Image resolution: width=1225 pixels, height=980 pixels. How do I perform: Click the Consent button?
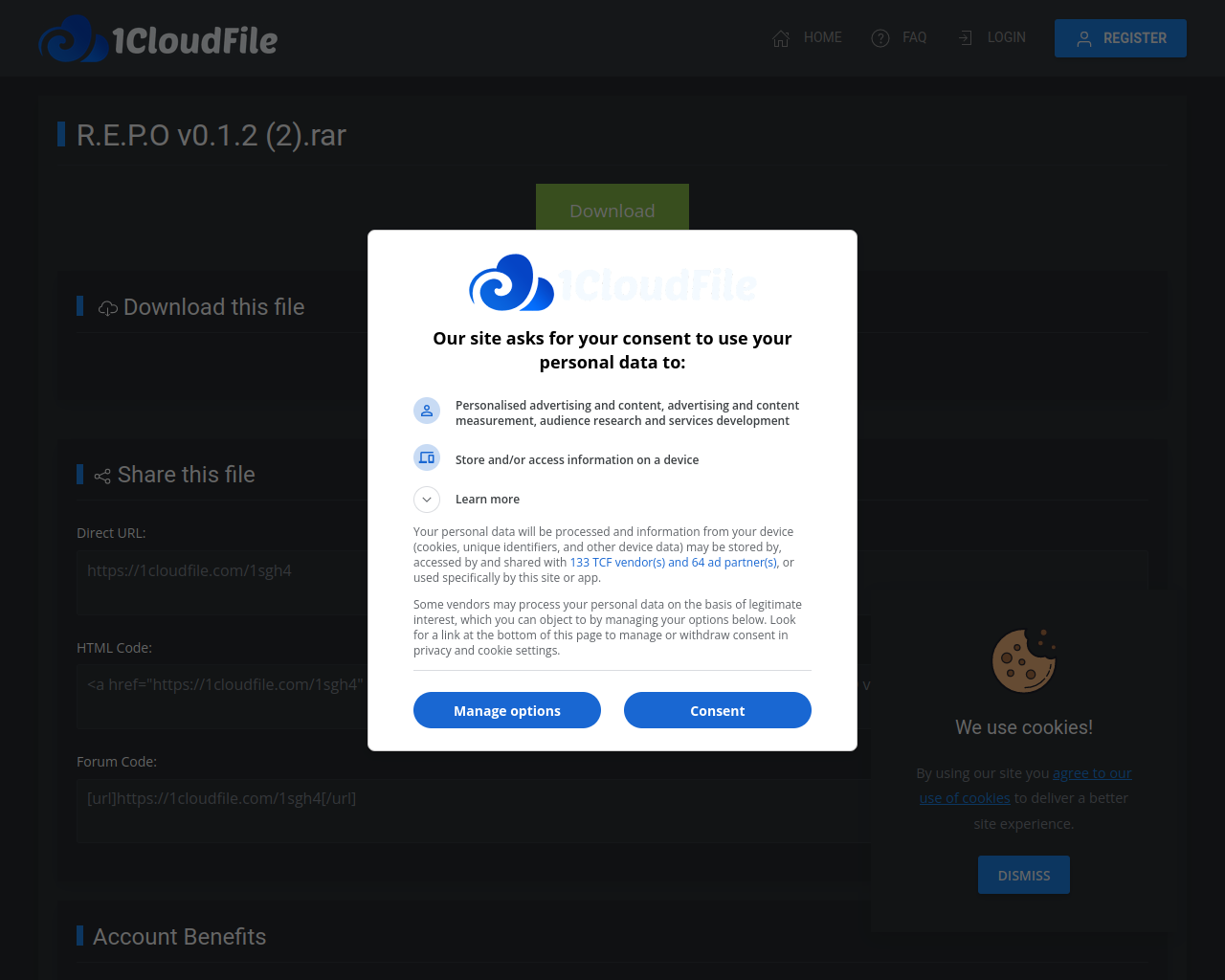click(718, 710)
